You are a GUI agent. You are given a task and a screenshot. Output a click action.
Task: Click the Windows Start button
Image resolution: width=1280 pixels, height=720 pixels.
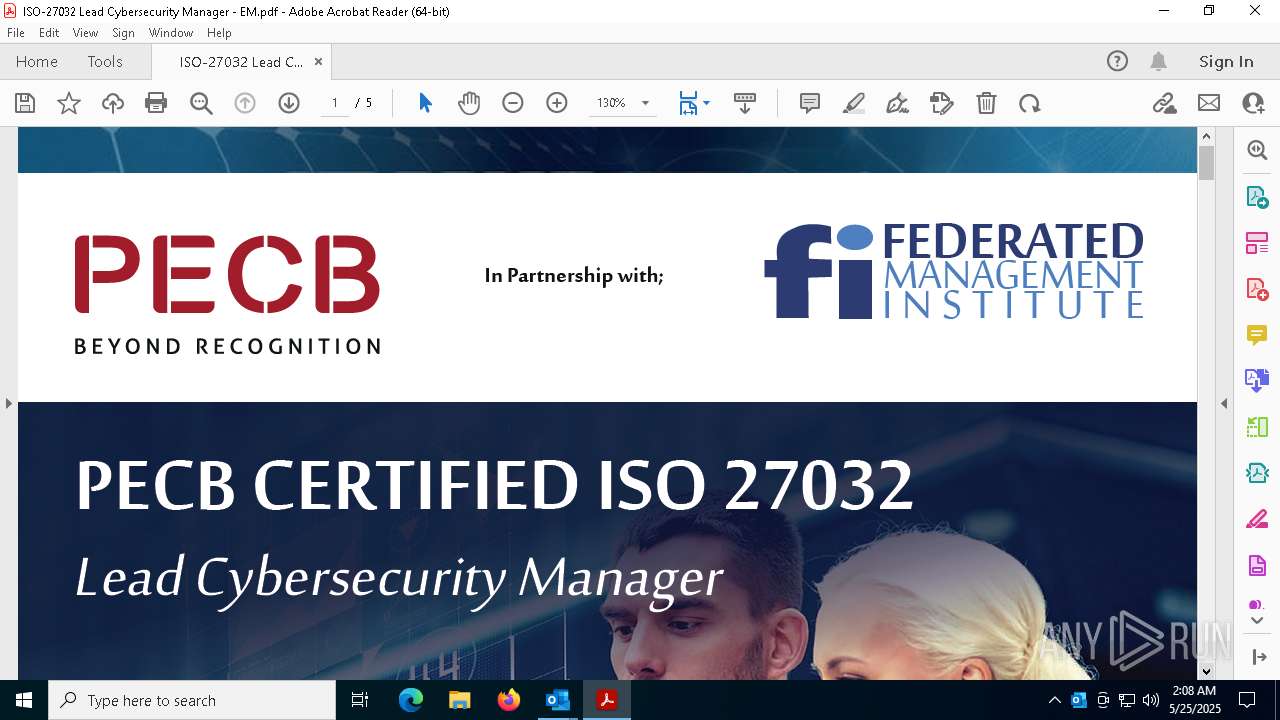24,700
